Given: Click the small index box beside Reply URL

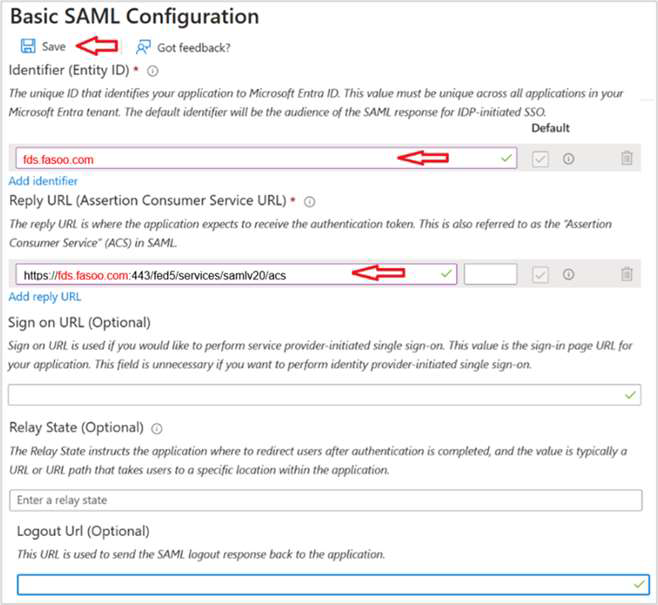Looking at the screenshot, I should pyautogui.click(x=490, y=274).
